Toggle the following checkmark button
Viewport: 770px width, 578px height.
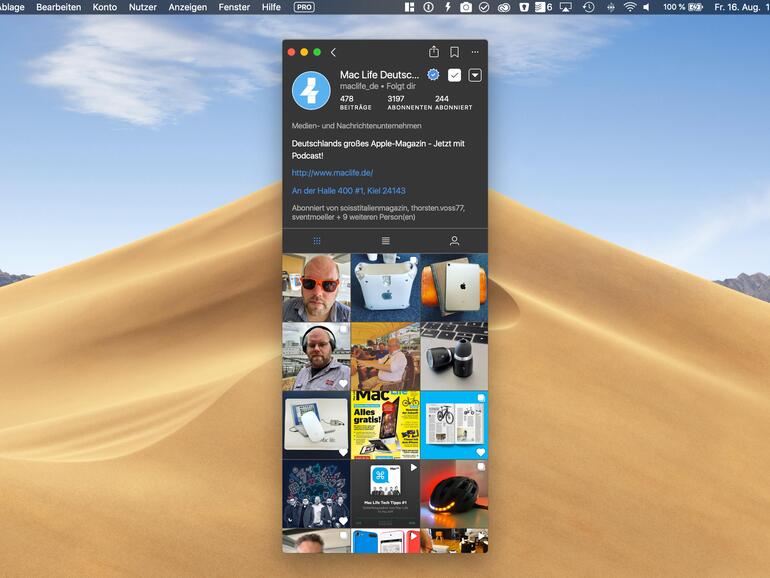pos(455,75)
